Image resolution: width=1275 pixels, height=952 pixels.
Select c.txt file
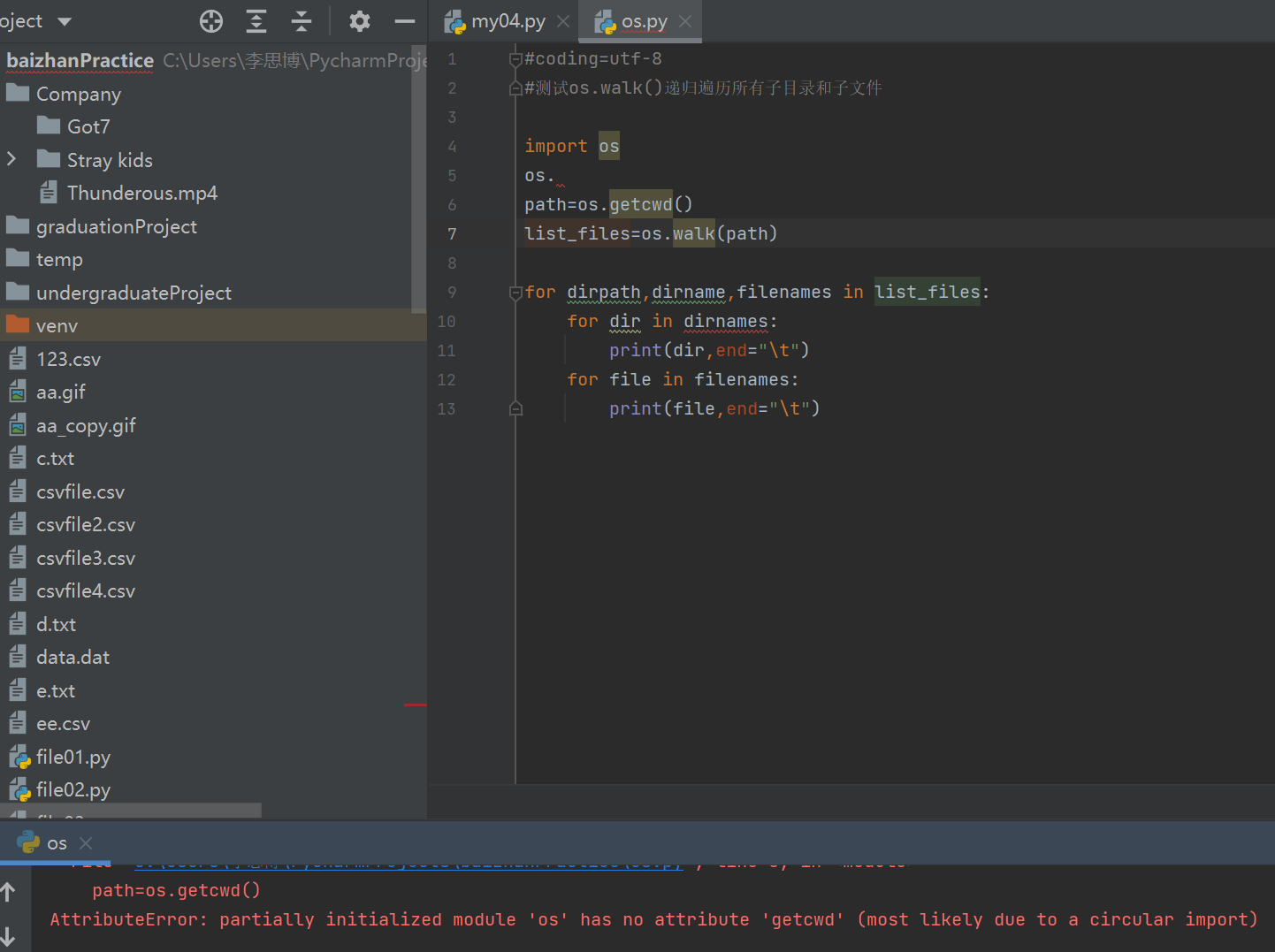(55, 458)
